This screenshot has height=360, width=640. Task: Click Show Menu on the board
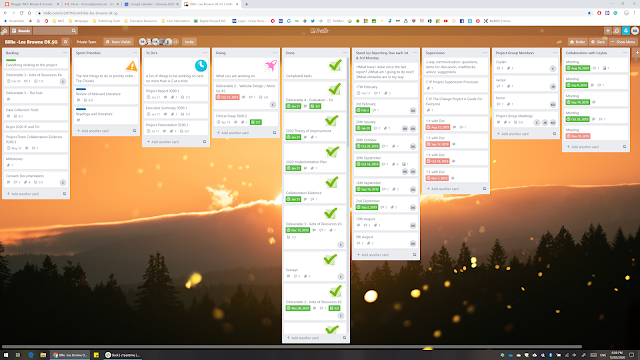pos(623,42)
